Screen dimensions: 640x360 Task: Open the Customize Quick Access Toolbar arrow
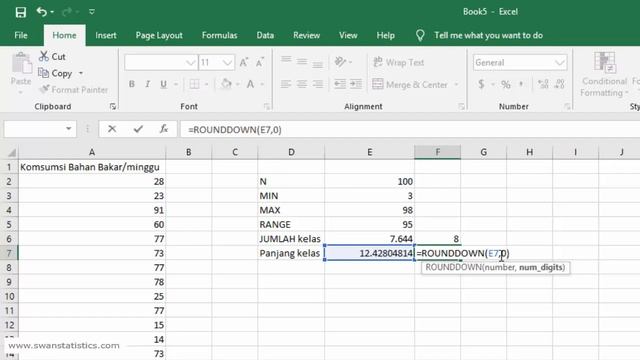pos(92,12)
